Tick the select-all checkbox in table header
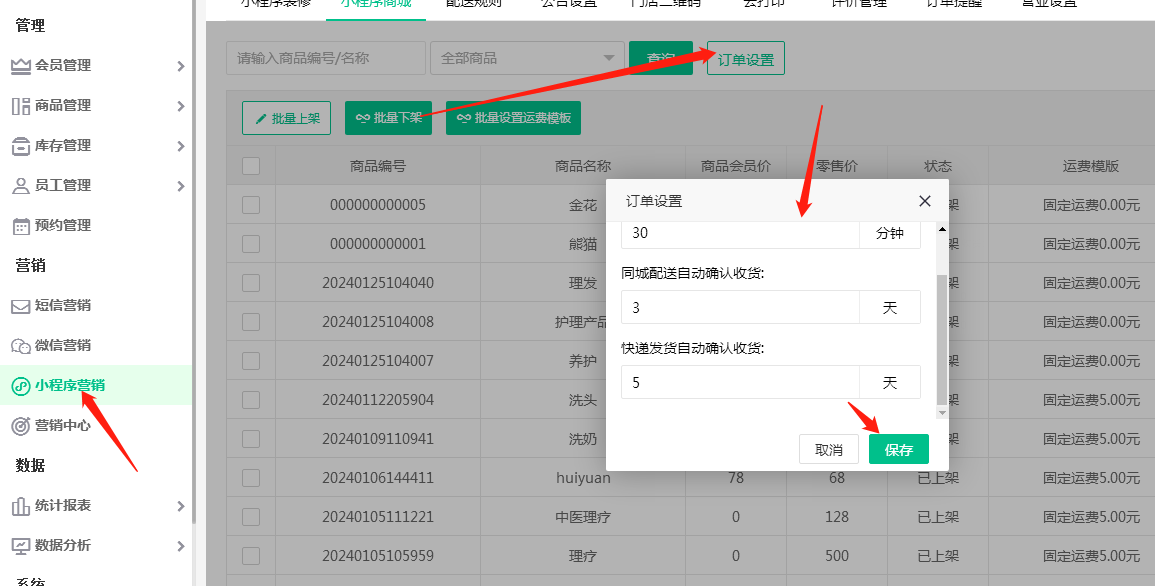This screenshot has height=586, width=1155. (251, 166)
